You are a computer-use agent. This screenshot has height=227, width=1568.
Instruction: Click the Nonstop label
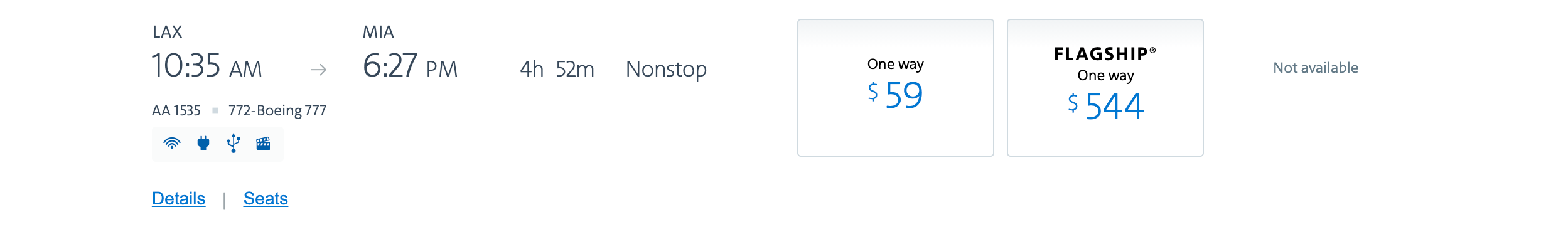point(667,69)
